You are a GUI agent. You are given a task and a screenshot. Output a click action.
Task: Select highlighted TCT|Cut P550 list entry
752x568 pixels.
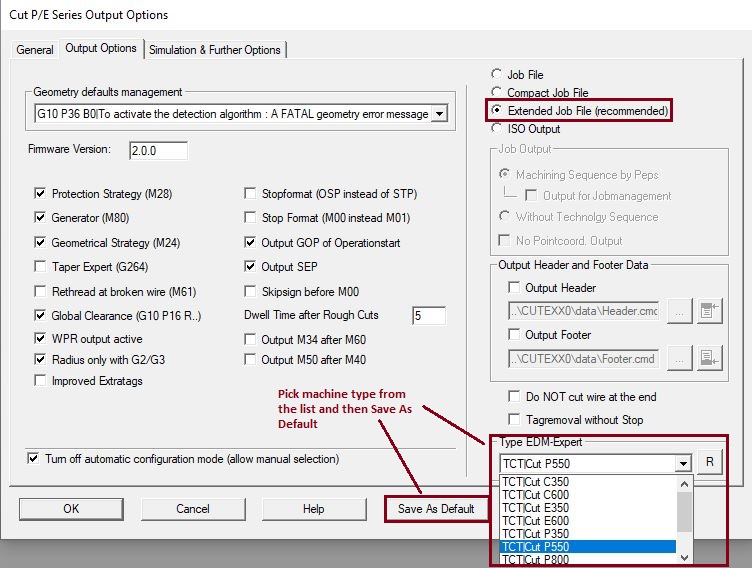pyautogui.click(x=588, y=546)
